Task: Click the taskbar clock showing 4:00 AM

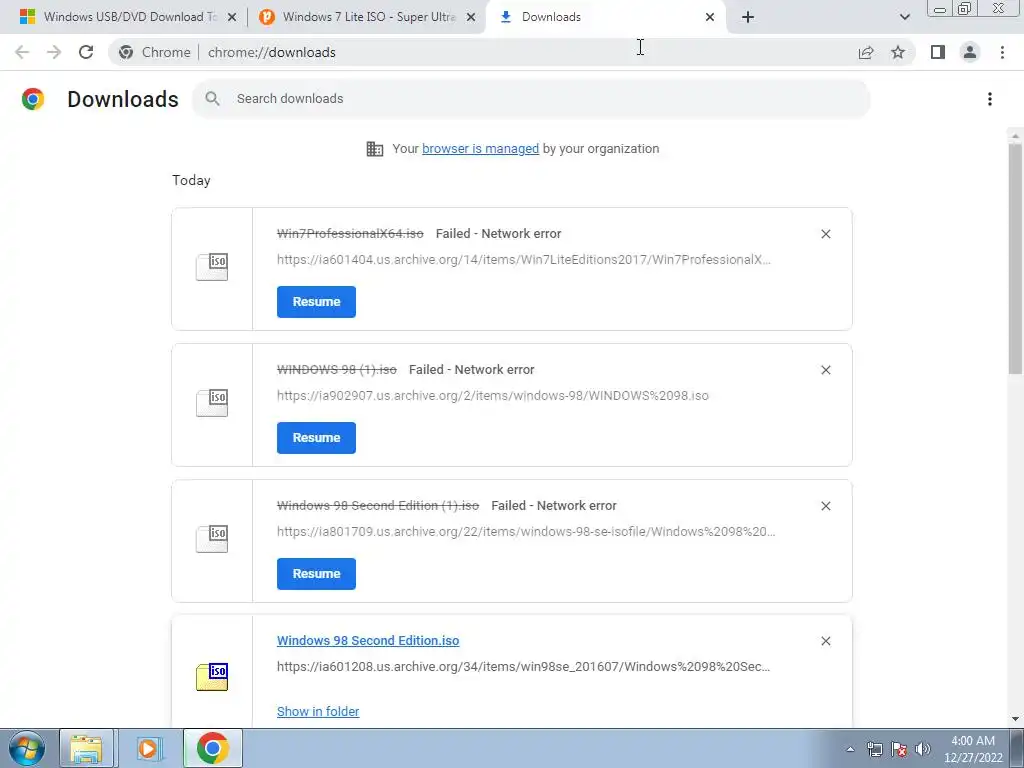Action: [x=972, y=749]
